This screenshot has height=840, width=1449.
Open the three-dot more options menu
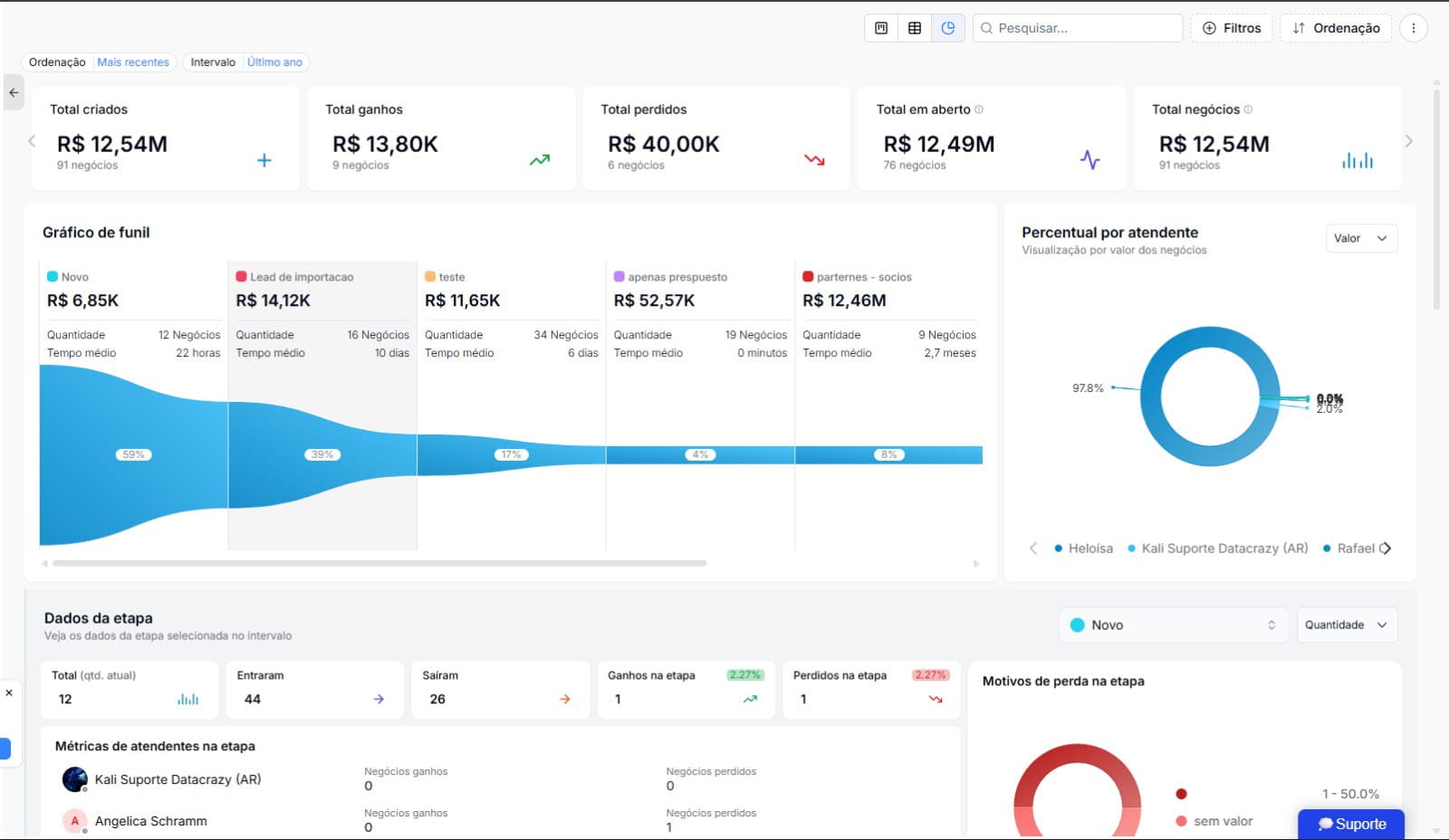coord(1413,28)
